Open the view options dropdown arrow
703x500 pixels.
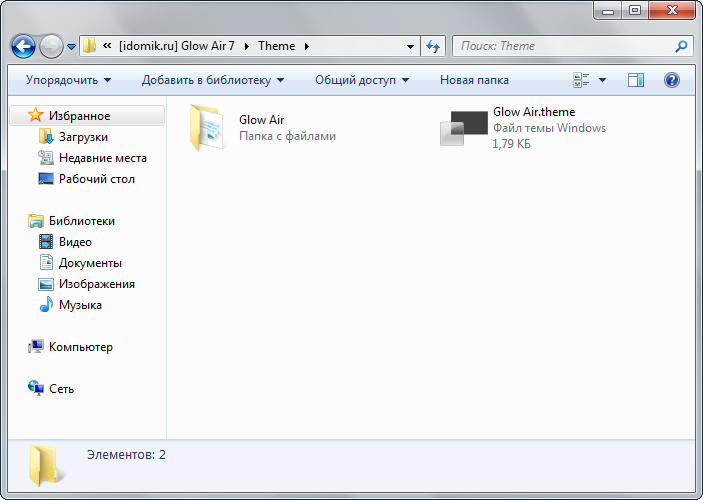point(603,80)
